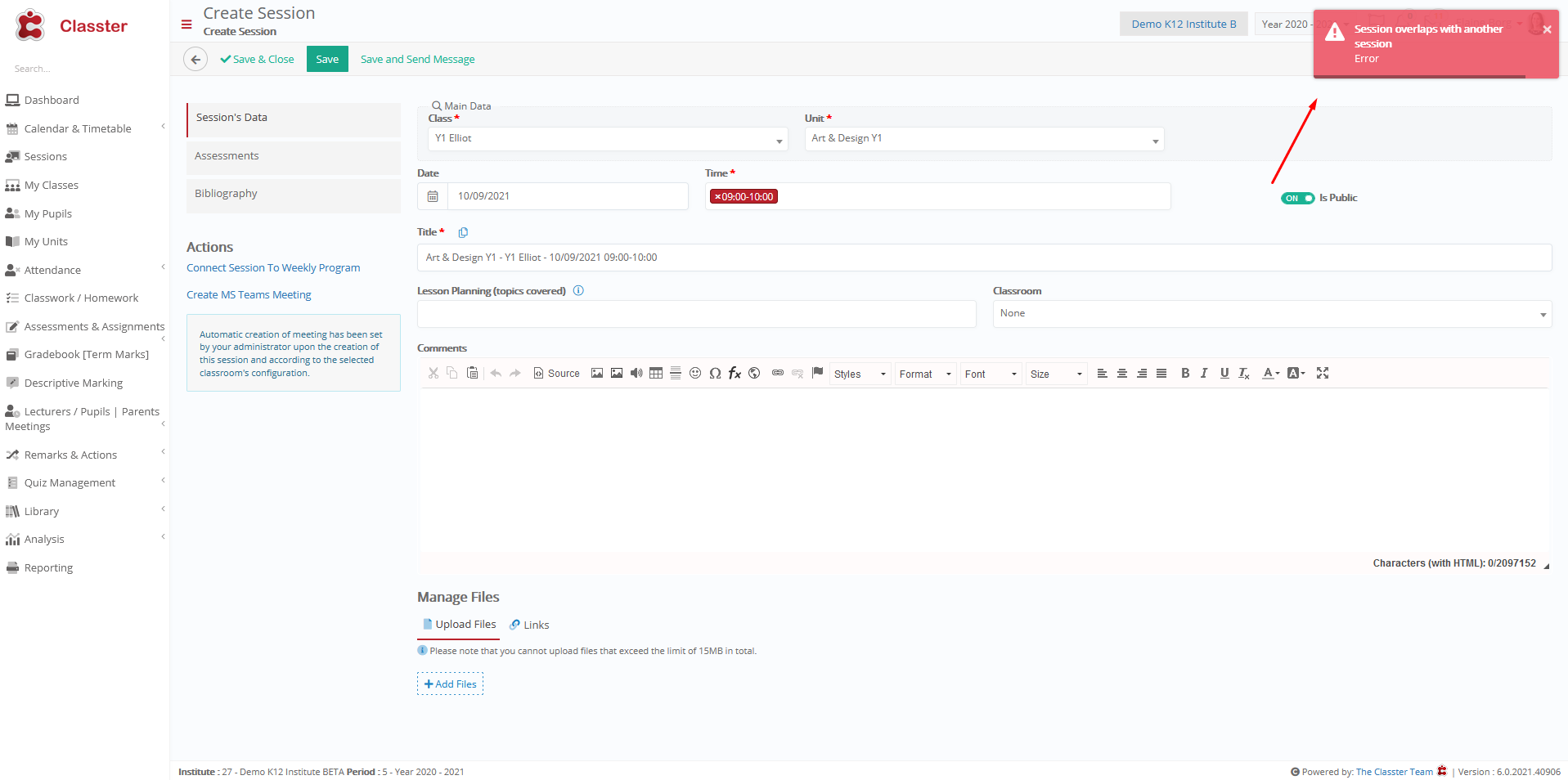Image resolution: width=1568 pixels, height=780 pixels.
Task: Open the Links tab
Action: click(x=529, y=625)
